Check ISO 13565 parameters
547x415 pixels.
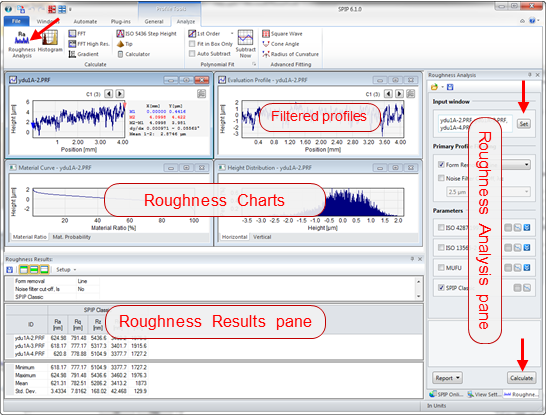coord(441,248)
